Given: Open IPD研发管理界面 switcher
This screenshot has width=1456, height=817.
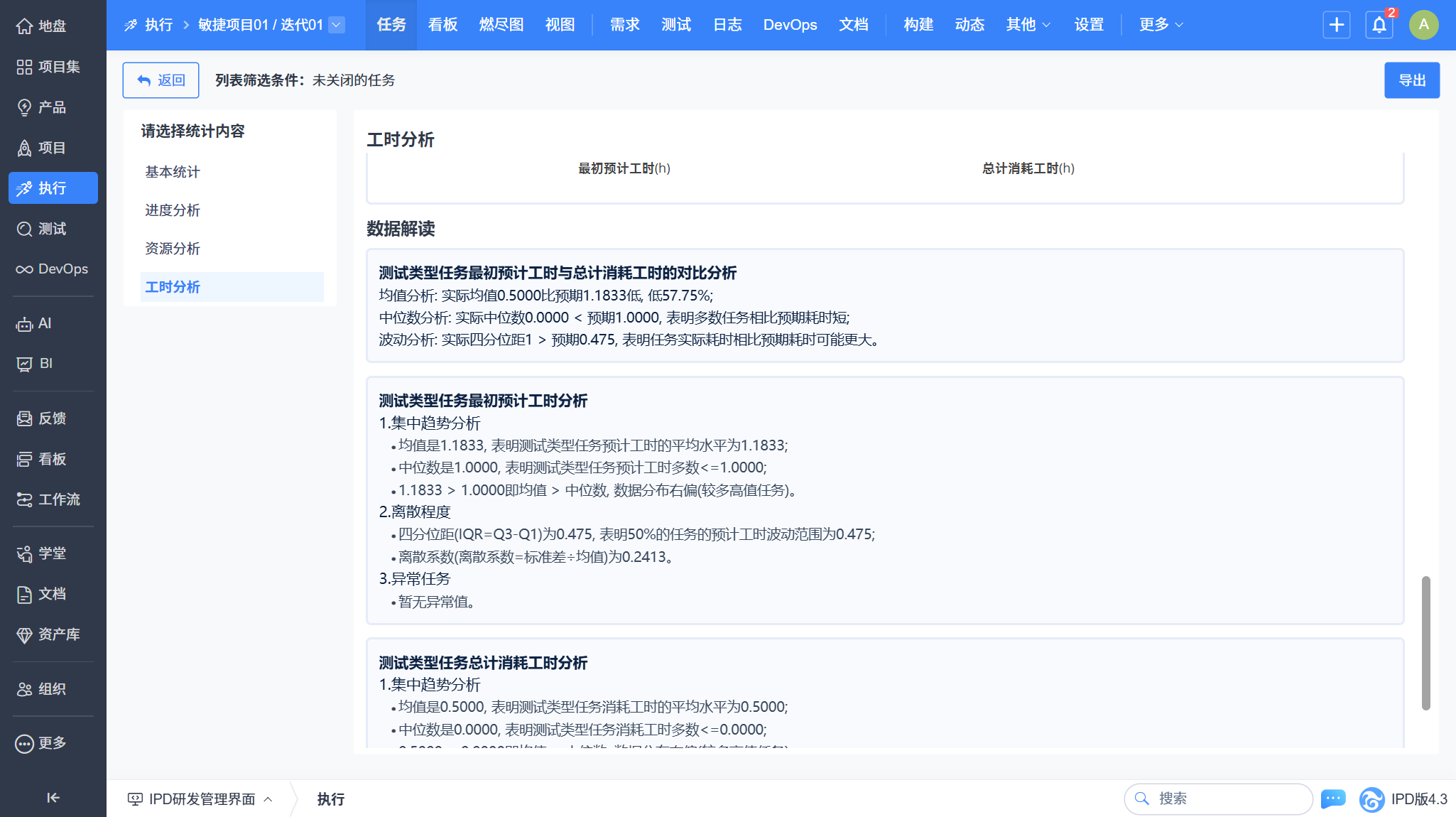Looking at the screenshot, I should (x=200, y=799).
